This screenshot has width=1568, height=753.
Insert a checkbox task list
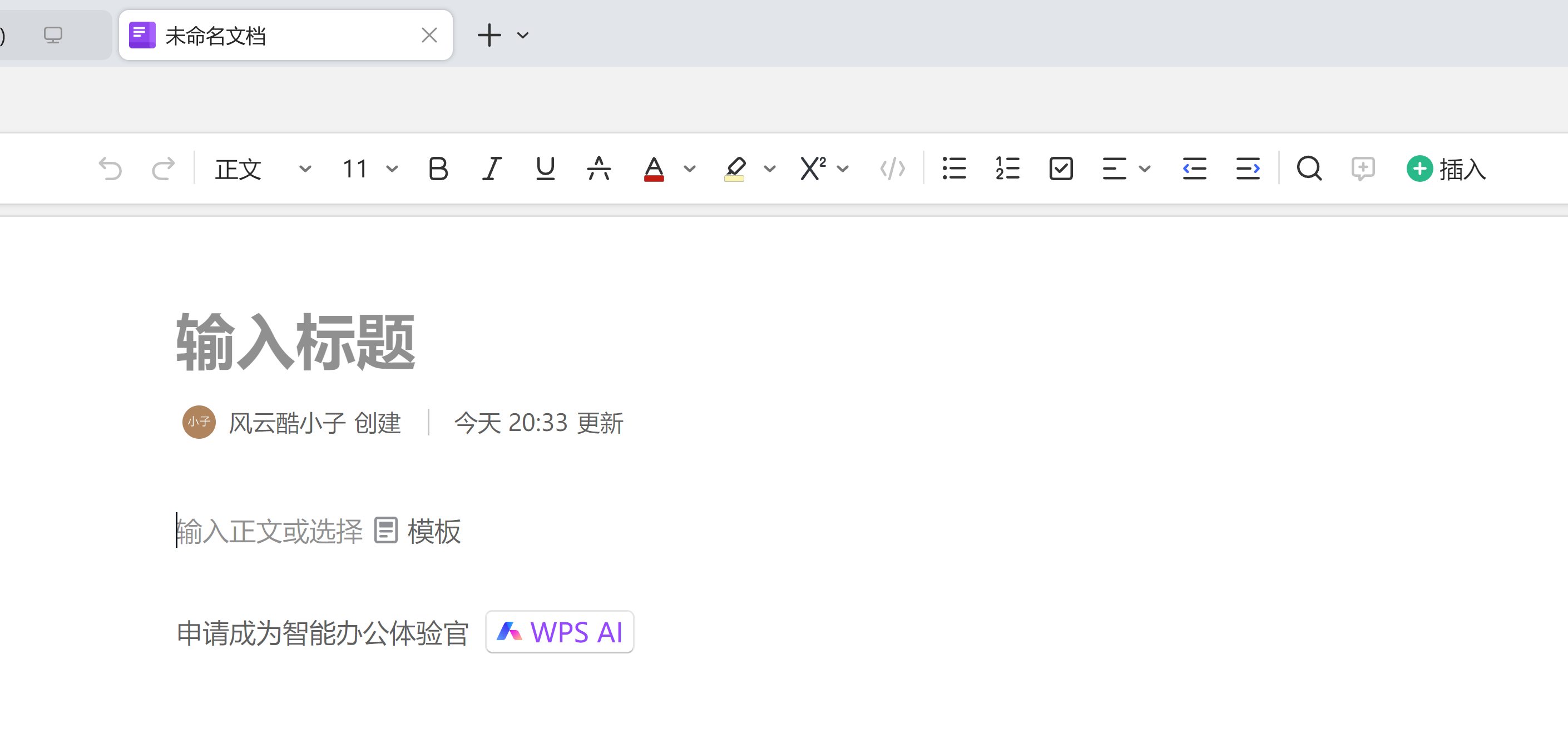tap(1061, 169)
